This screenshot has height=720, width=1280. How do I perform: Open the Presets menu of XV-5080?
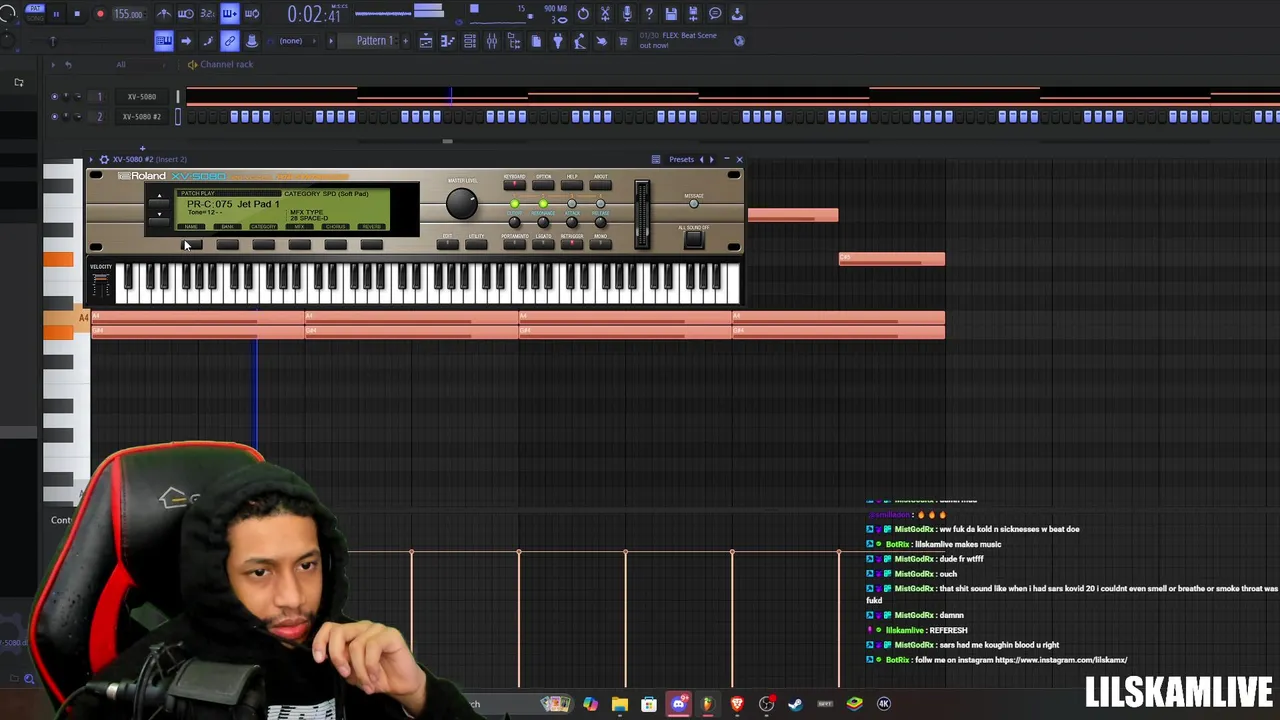click(681, 159)
